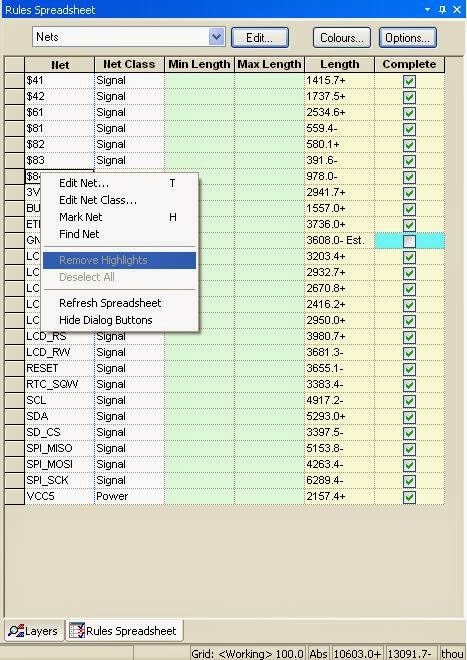Click net name cell SPI_MISO
Screen dimensions: 467x660
(x=59, y=448)
